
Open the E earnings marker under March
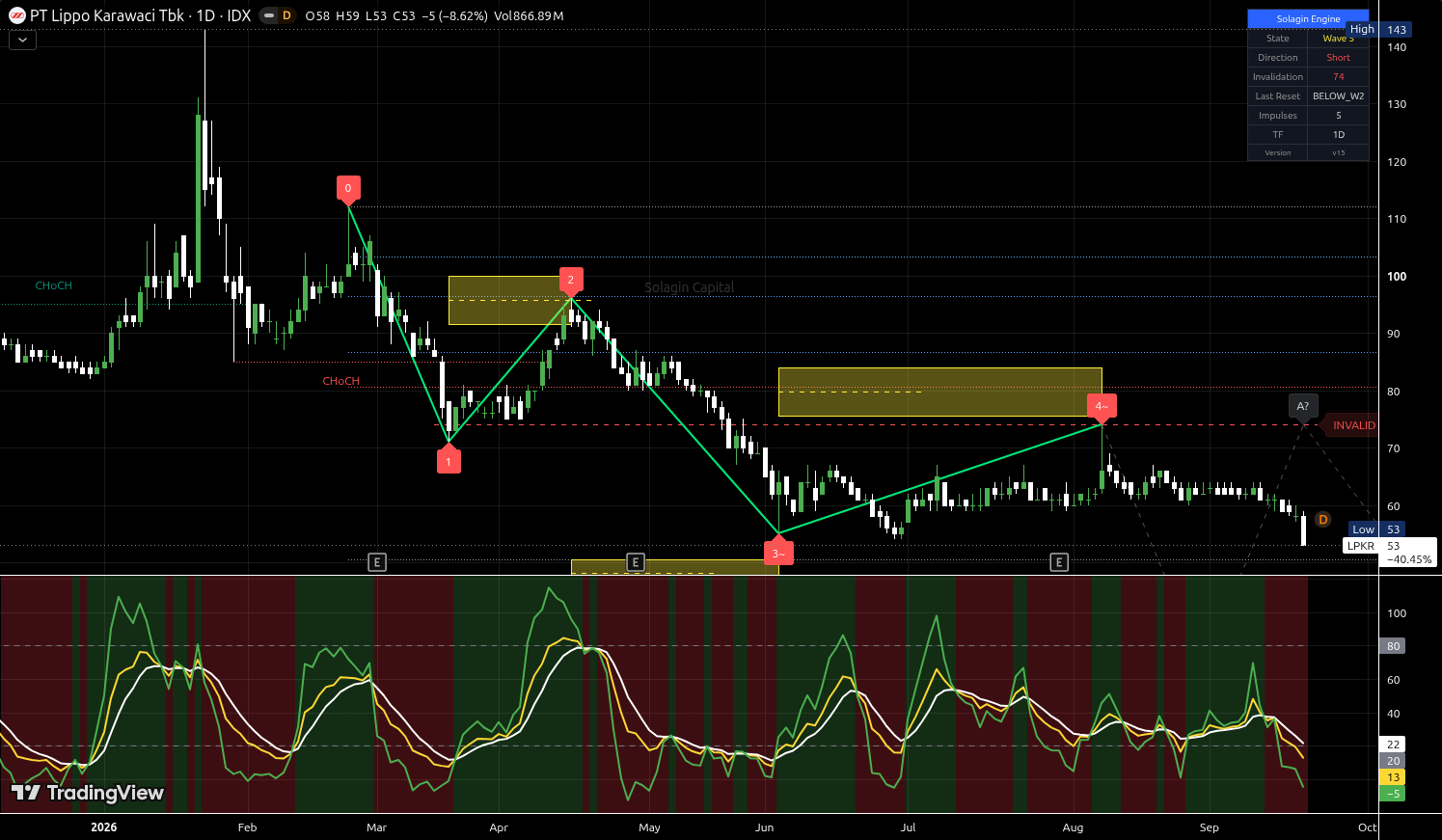[377, 562]
